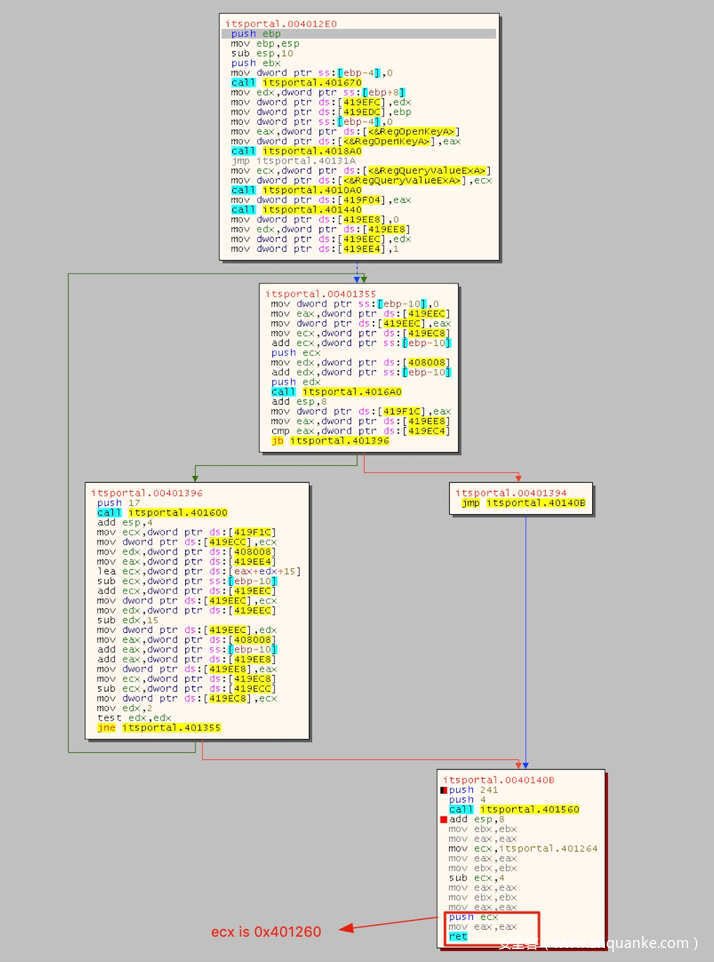Click the call itsportal.4018A0 instruction

pyautogui.click(x=285, y=150)
